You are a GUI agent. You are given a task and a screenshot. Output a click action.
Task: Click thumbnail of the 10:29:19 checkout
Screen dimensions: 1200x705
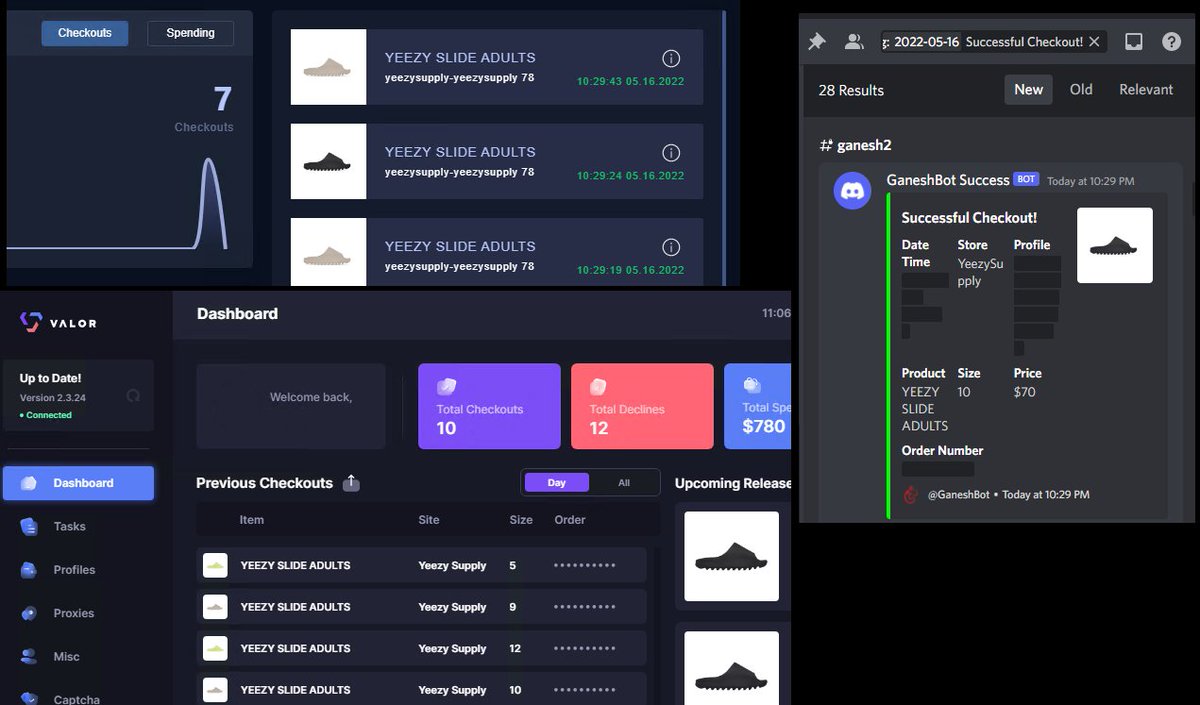328,252
